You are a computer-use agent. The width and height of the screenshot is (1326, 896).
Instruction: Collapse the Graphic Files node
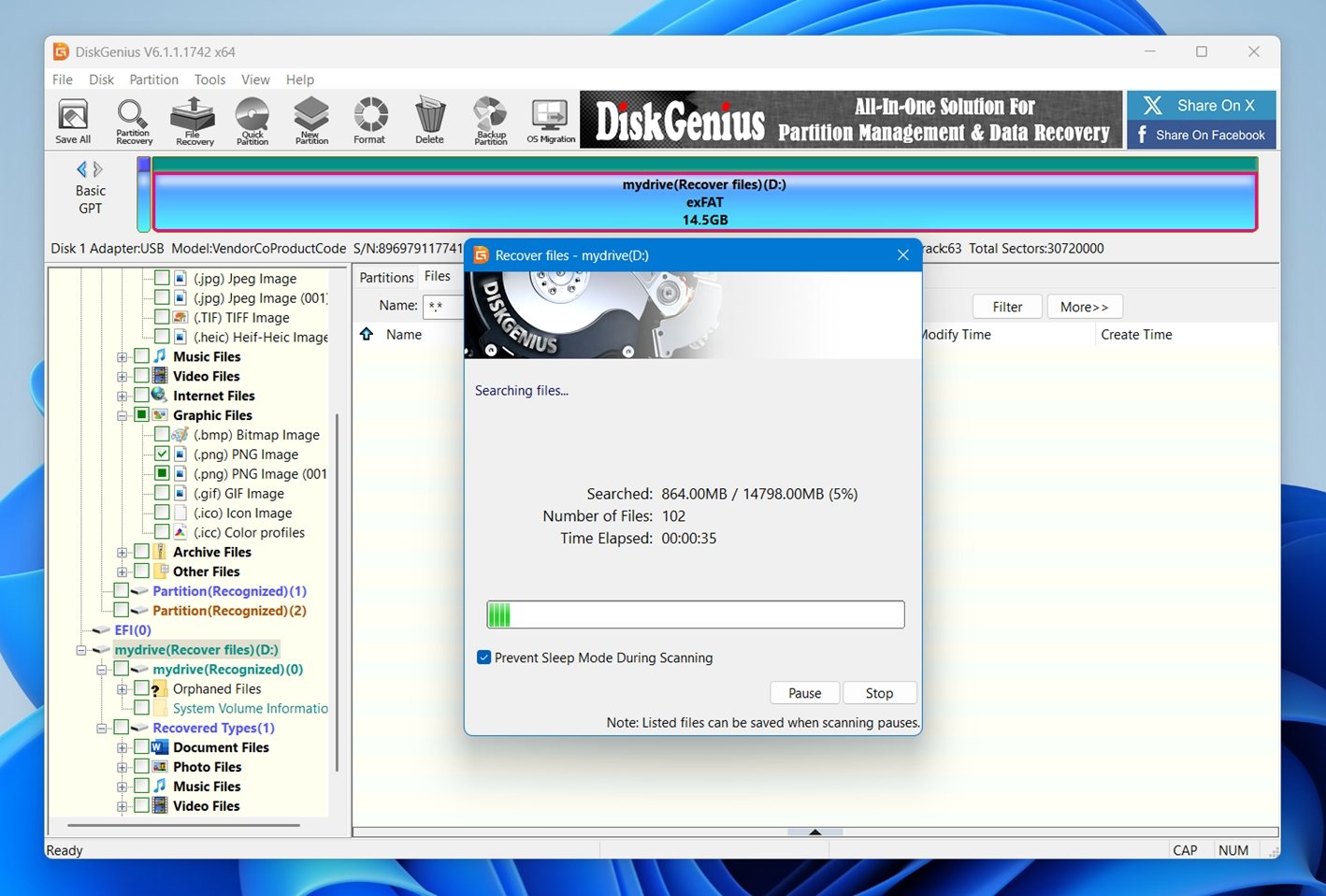[x=122, y=414]
